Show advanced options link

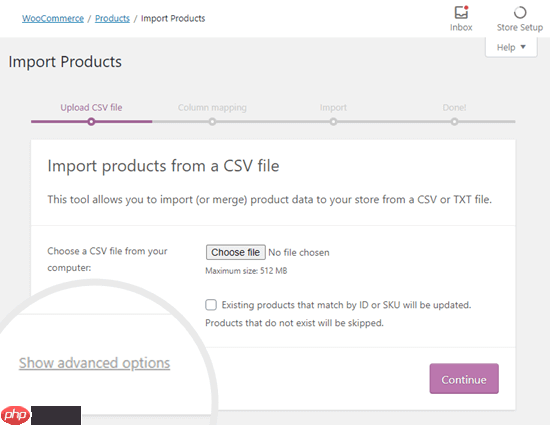point(94,363)
